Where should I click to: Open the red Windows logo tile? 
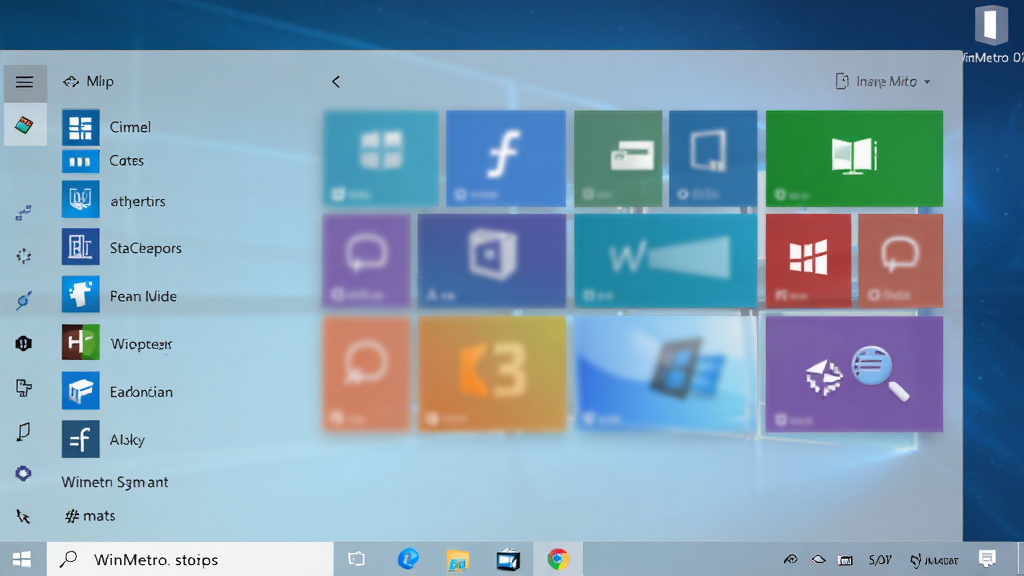[x=808, y=261]
